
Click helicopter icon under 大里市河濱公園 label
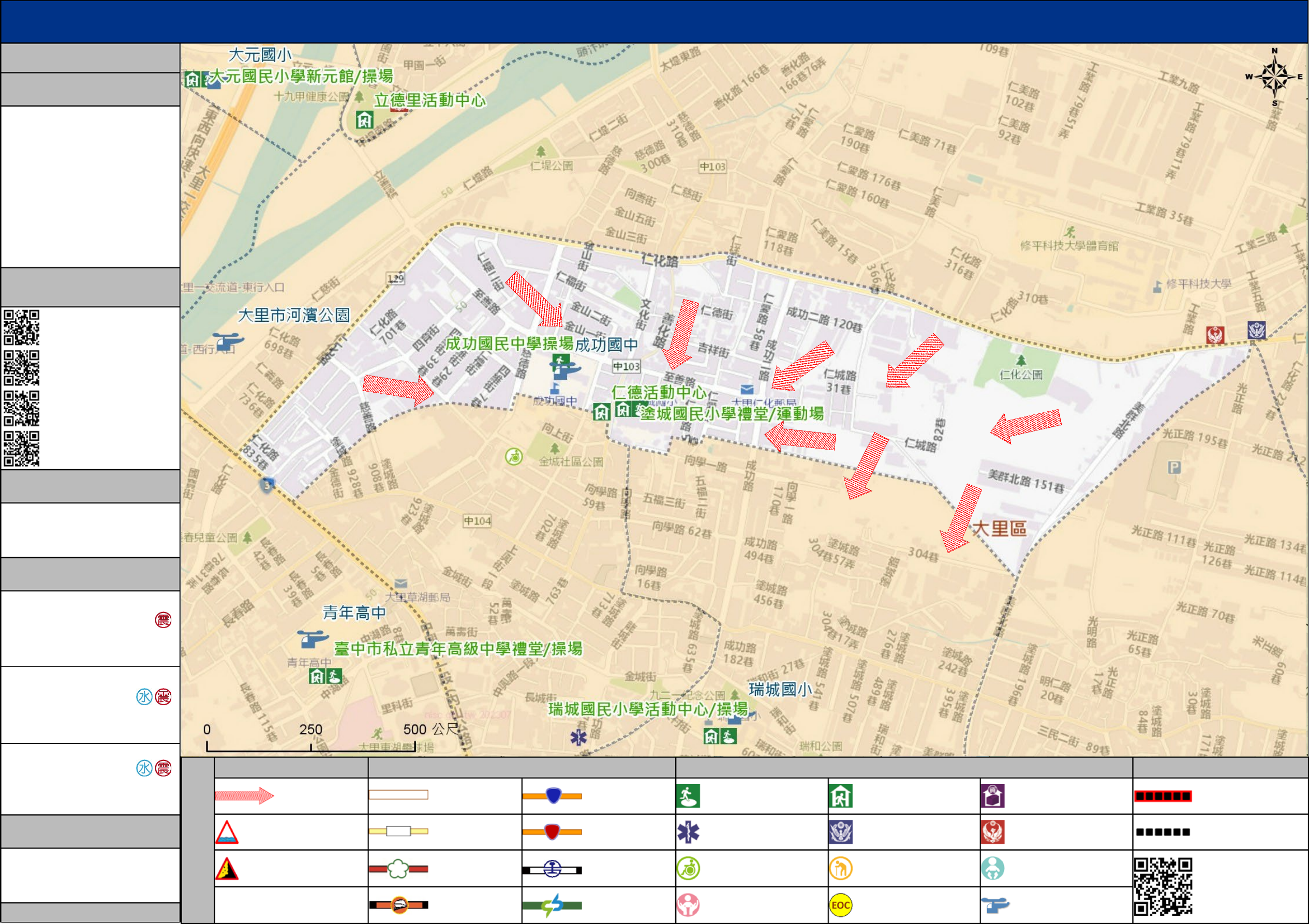coord(228,341)
